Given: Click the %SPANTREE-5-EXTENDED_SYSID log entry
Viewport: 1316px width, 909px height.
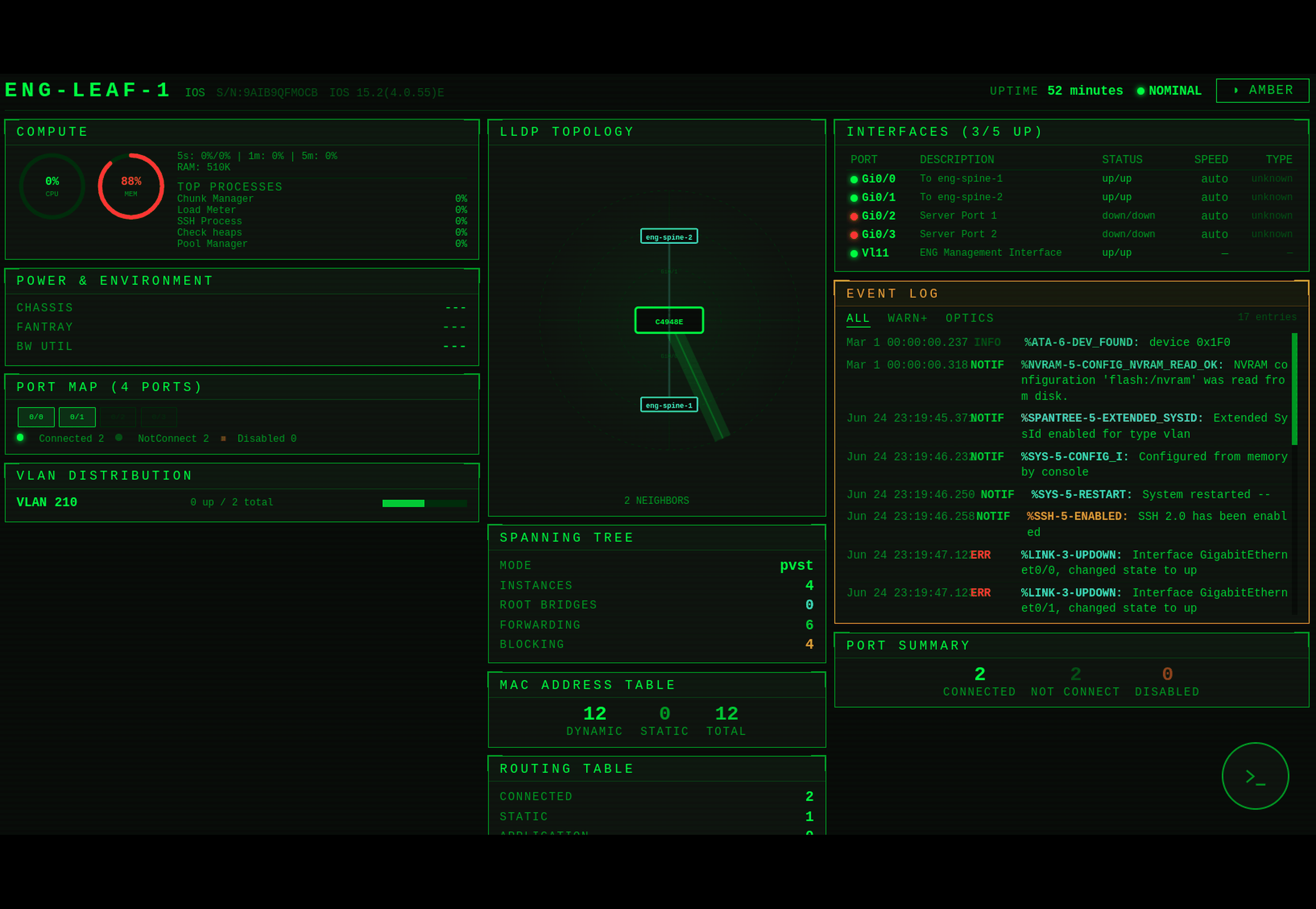Looking at the screenshot, I should pos(1066,426).
